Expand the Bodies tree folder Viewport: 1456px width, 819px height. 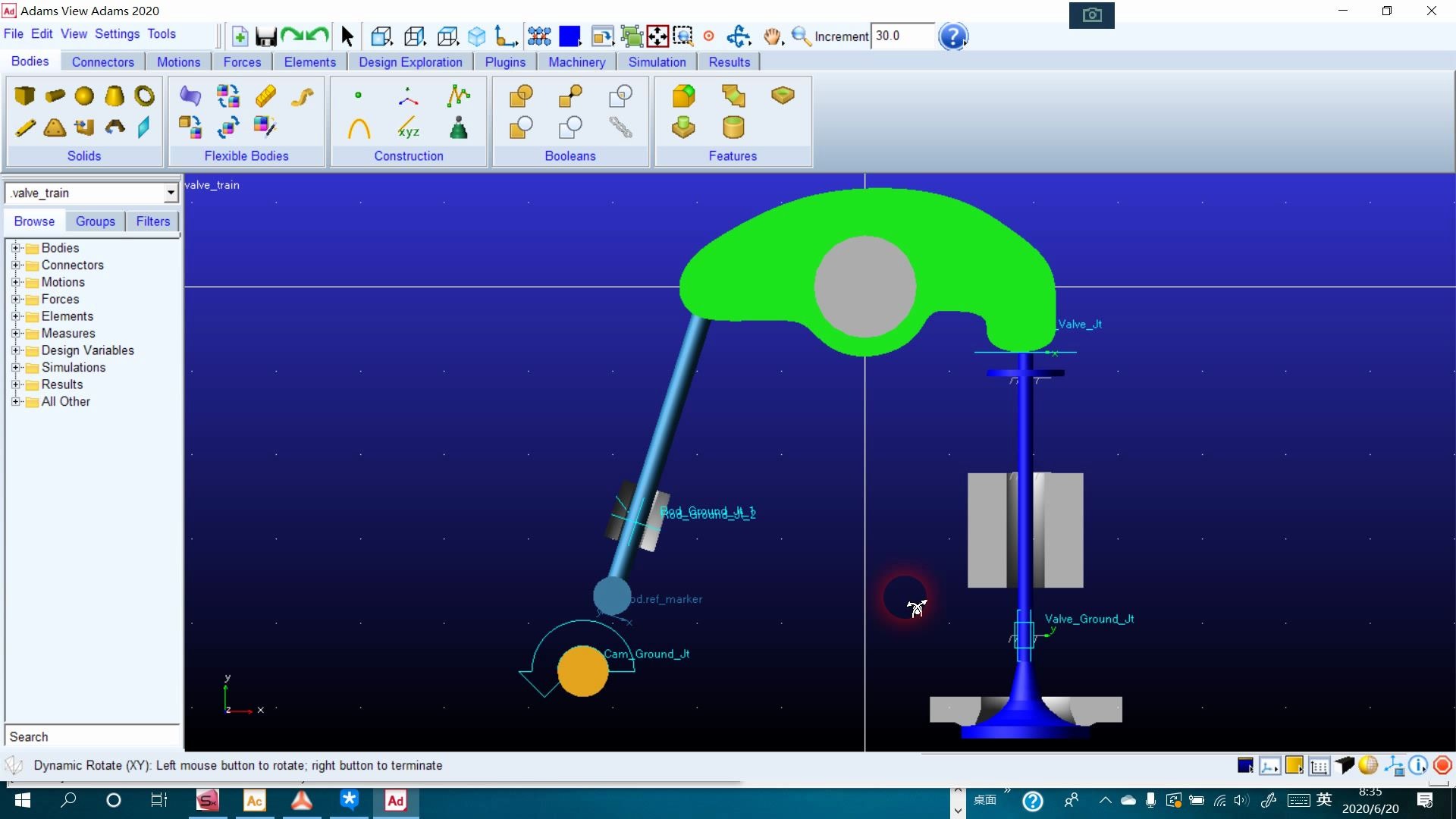[15, 248]
